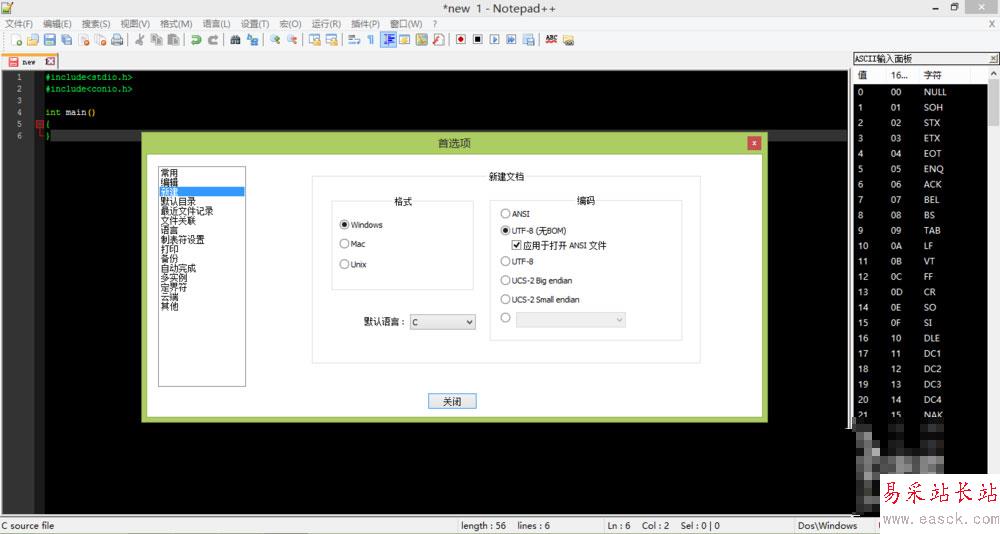Image resolution: width=1000 pixels, height=534 pixels.
Task: Open the 视图(V) menu
Action: coord(135,24)
